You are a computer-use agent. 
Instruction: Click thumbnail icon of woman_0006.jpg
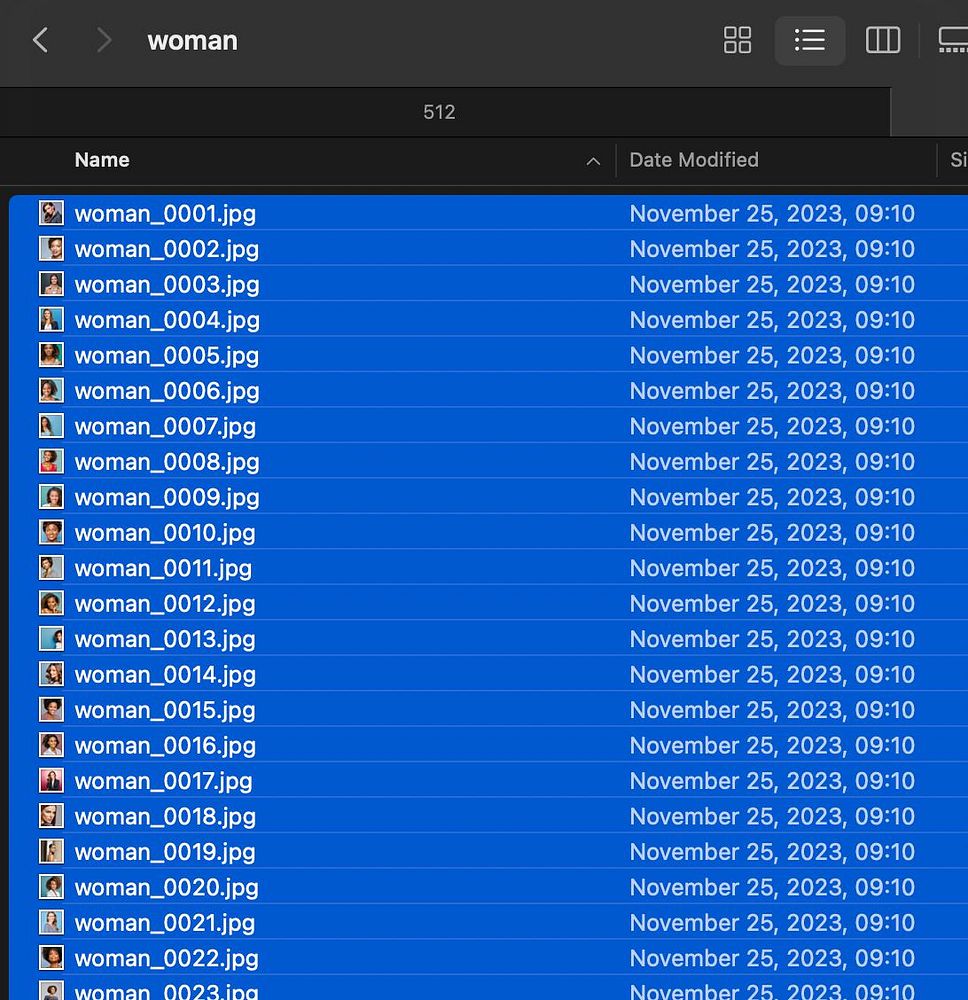click(51, 390)
